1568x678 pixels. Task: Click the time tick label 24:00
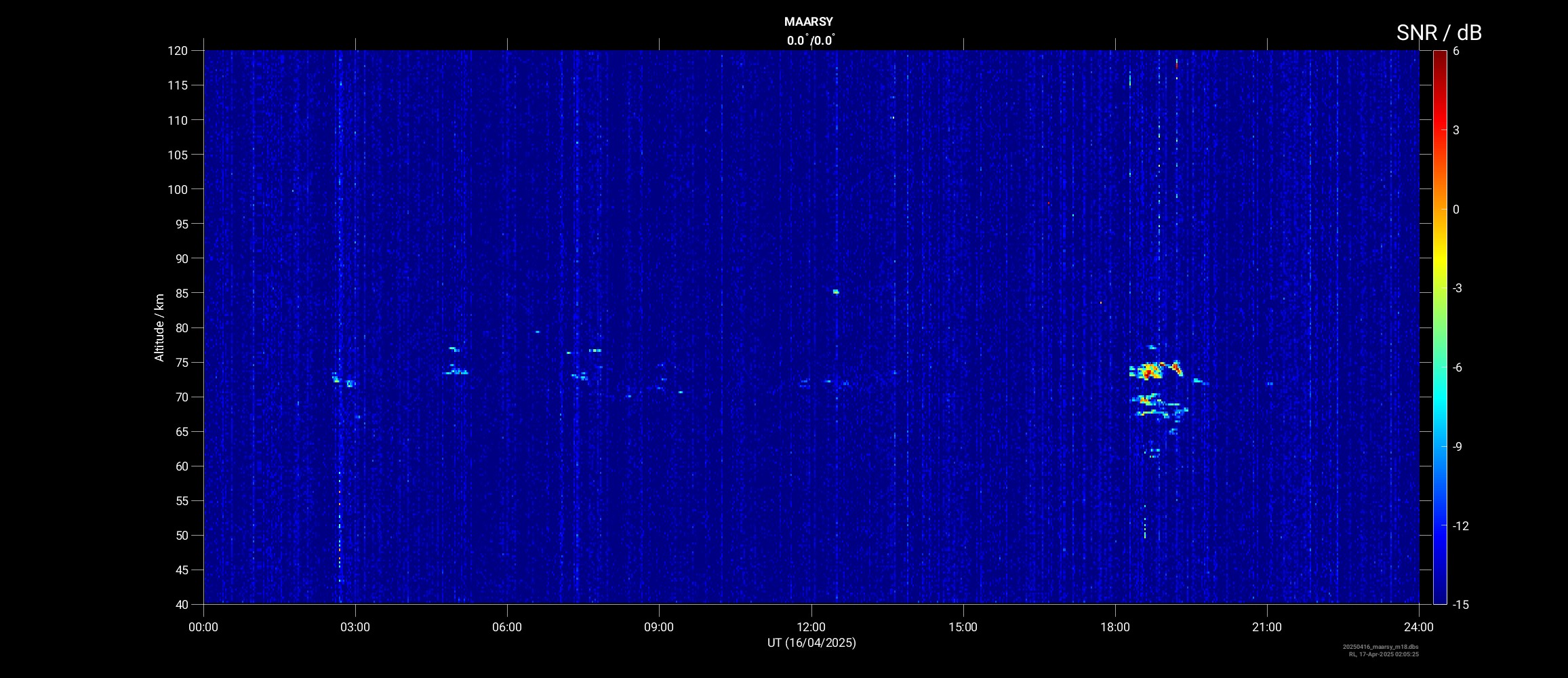(x=1419, y=627)
